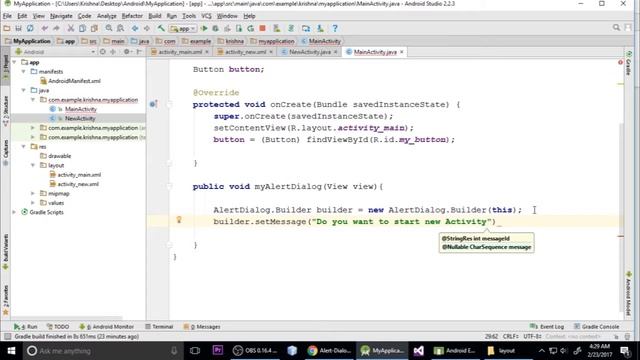Click the src breadcrumb folder
Viewport: 640px width, 360px height.
[89, 41]
